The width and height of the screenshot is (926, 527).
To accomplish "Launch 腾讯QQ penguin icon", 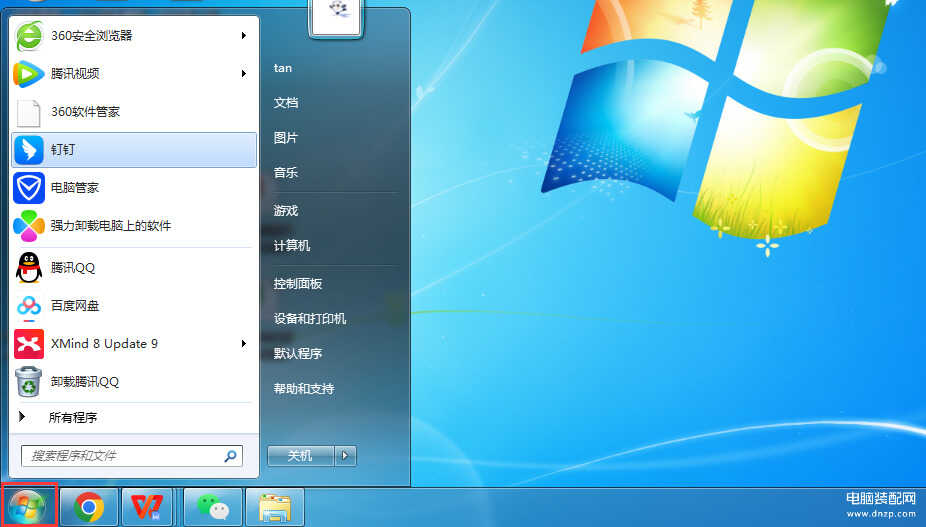I will (28, 268).
